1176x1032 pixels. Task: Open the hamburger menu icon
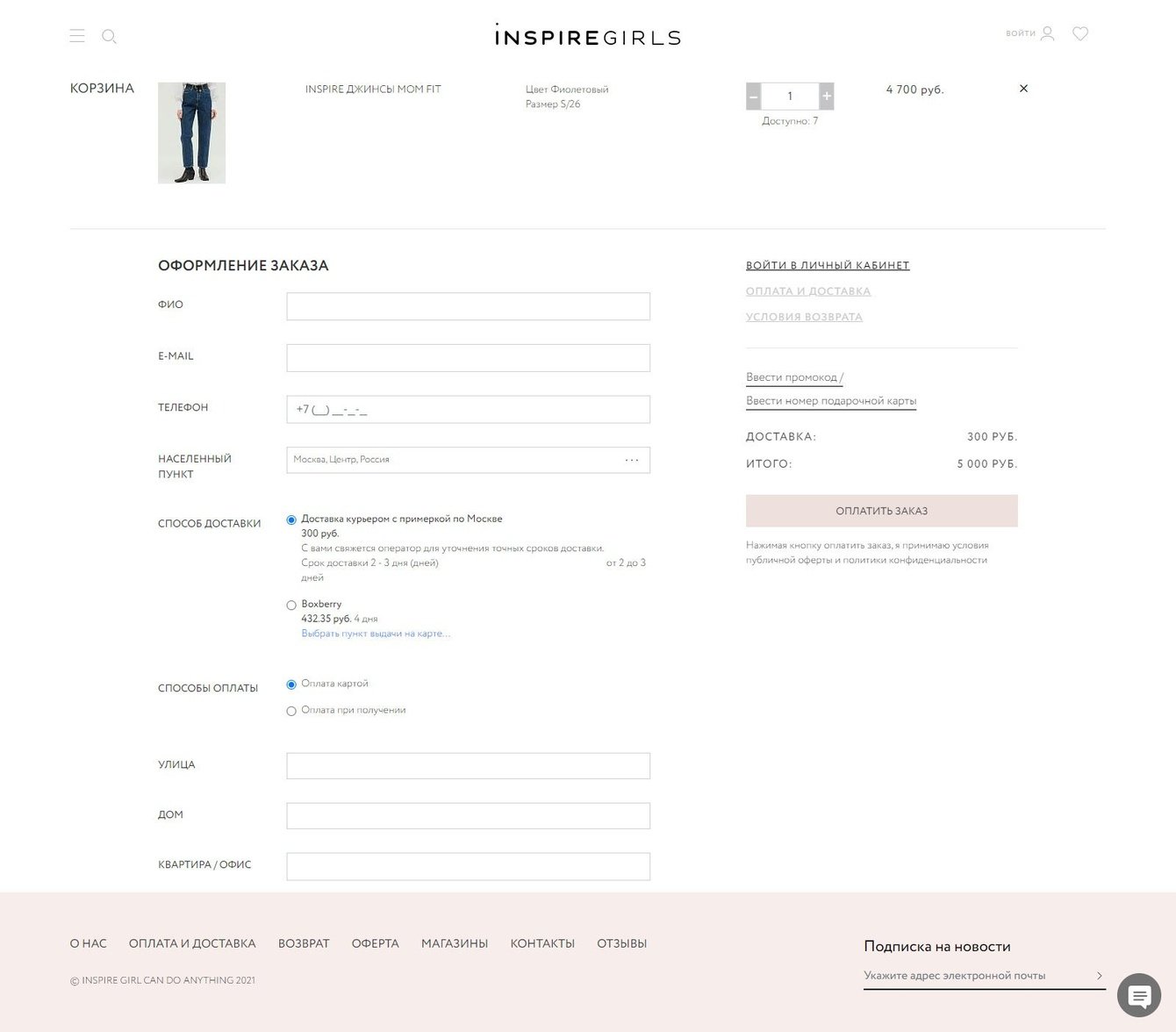coord(77,36)
